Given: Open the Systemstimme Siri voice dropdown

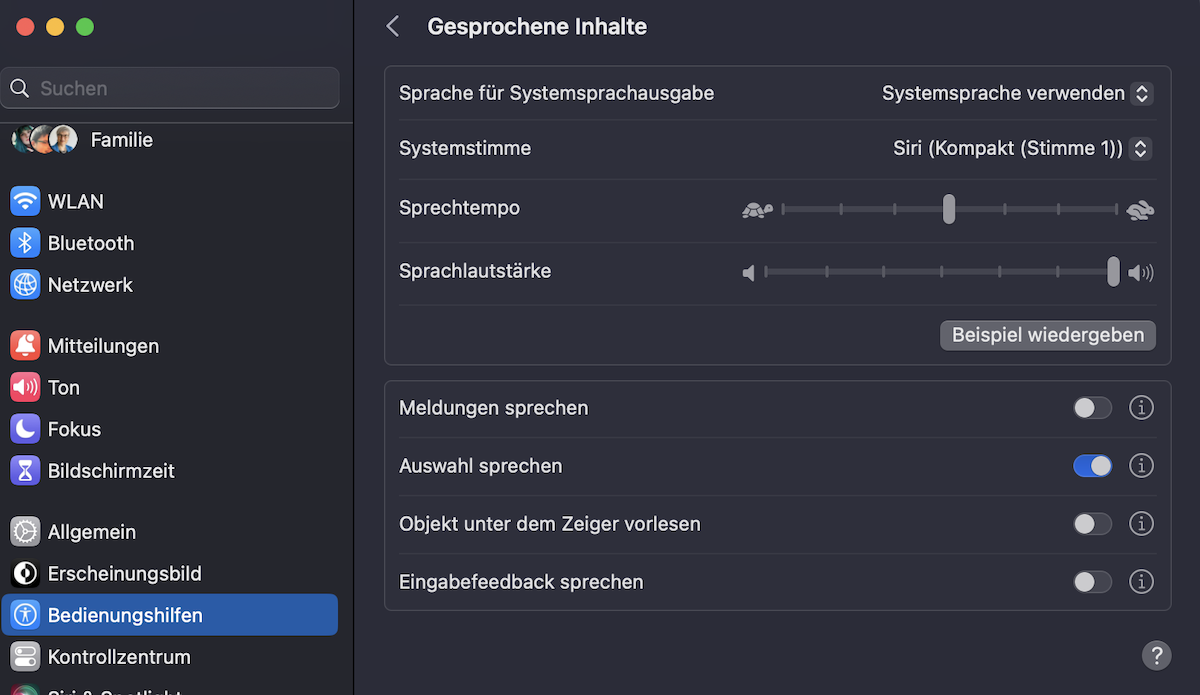Looking at the screenshot, I should [x=1022, y=148].
